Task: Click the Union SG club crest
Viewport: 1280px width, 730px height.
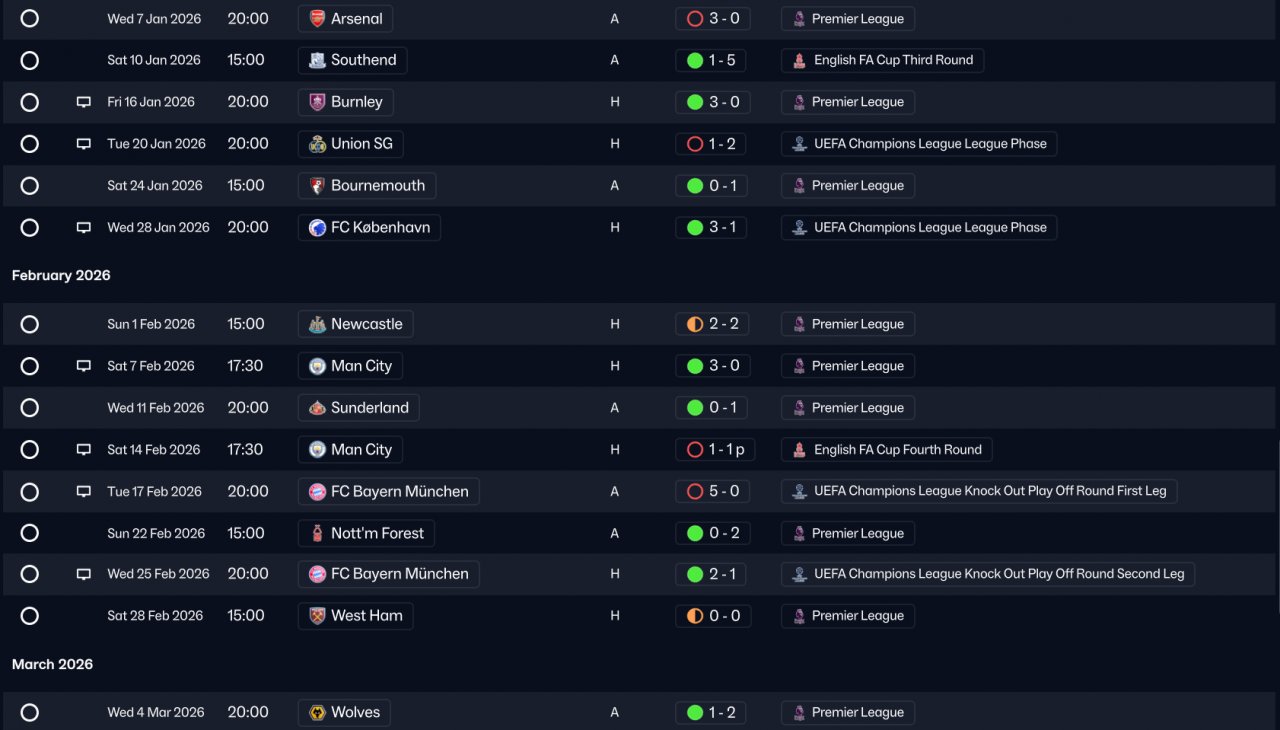Action: [x=317, y=144]
